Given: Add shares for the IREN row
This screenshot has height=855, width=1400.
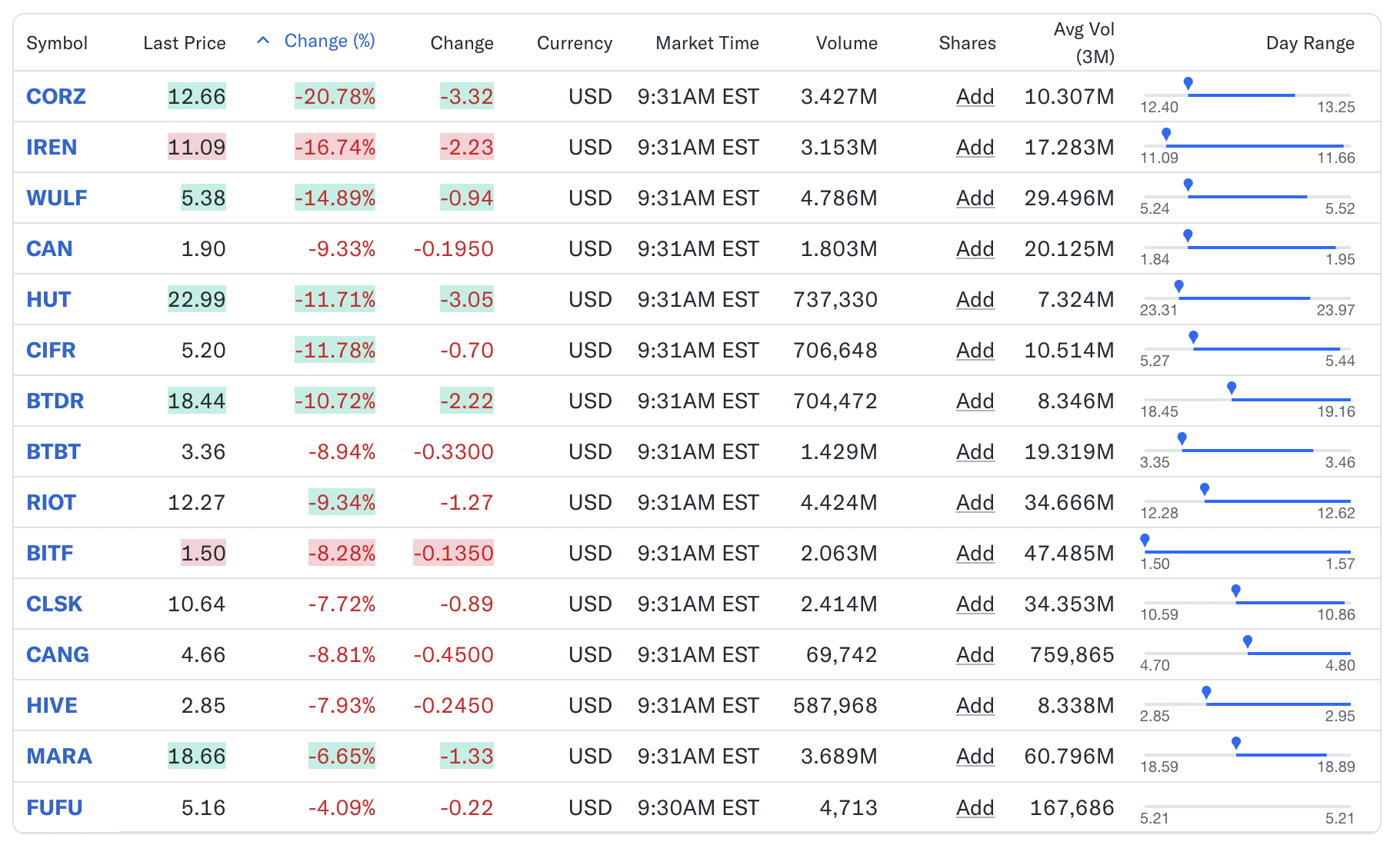Looking at the screenshot, I should point(975,147).
